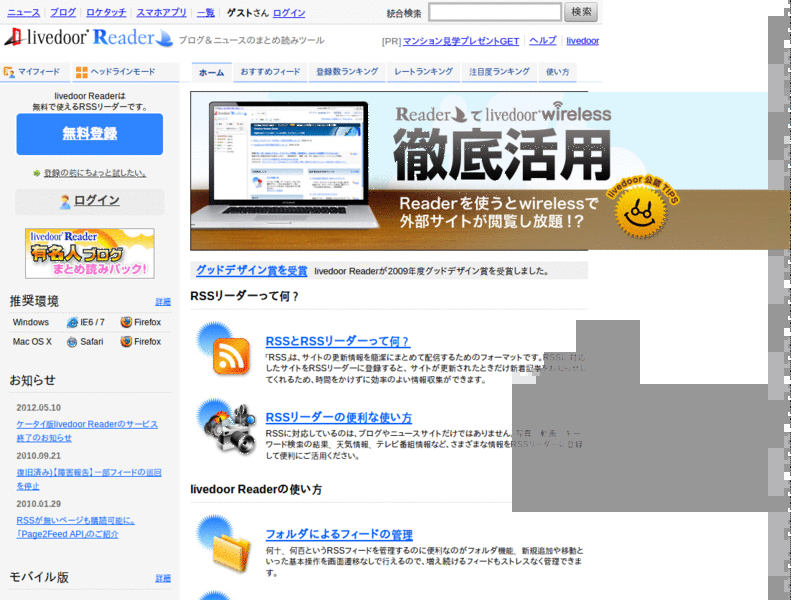Click the My Feed (マイフィード) icon
The height and width of the screenshot is (600, 800).
[9, 72]
